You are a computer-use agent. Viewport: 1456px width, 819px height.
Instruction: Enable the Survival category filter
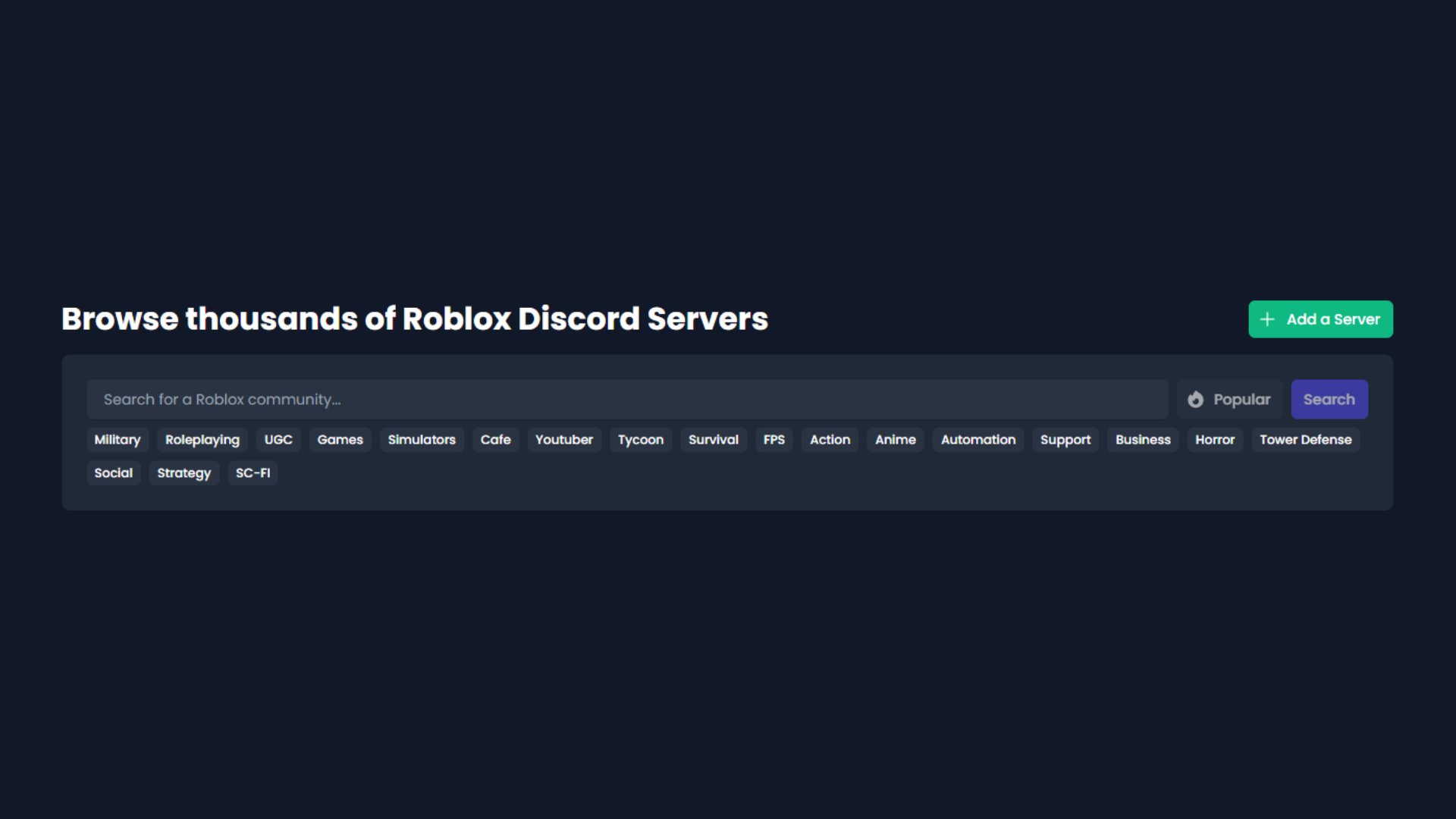pos(713,440)
